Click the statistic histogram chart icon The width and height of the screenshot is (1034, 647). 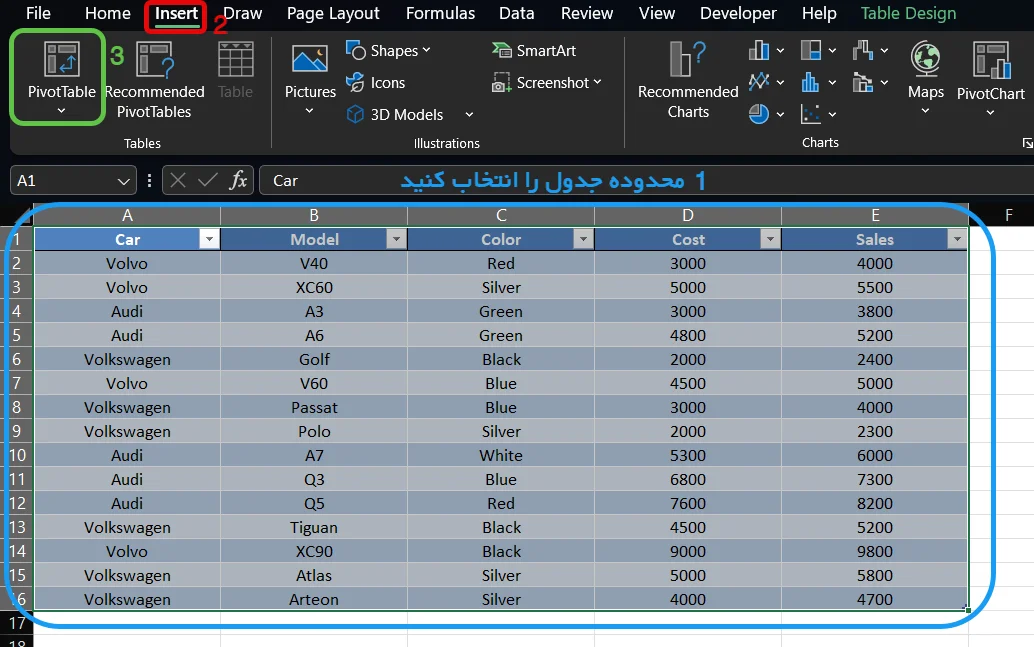tap(810, 82)
